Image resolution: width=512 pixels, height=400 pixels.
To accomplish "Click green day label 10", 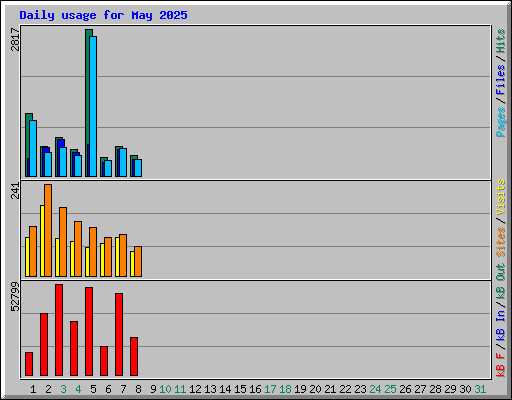I will pos(165,389).
